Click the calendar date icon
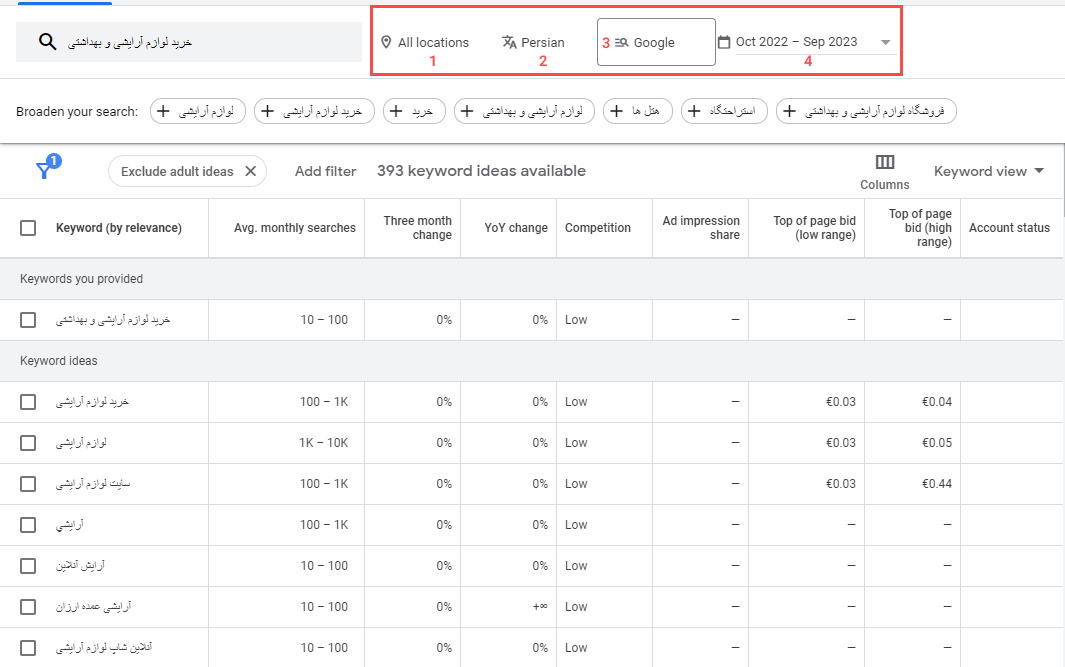This screenshot has width=1065, height=667. pyautogui.click(x=724, y=42)
